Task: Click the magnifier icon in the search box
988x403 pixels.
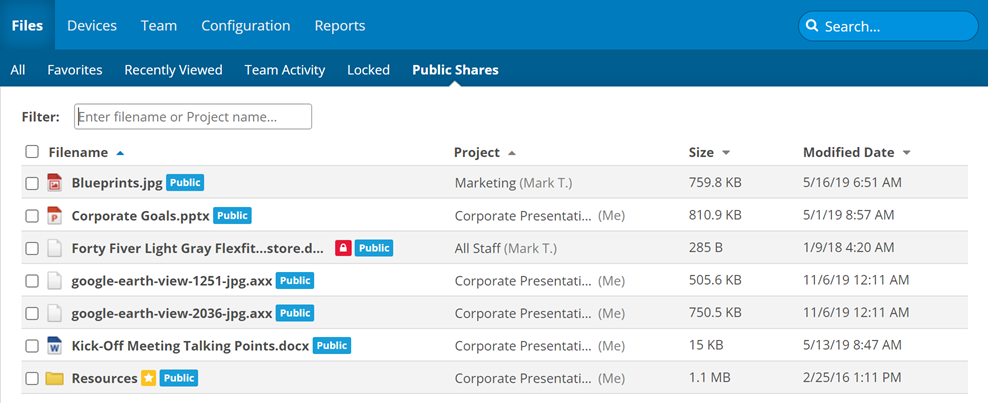Action: tap(813, 26)
